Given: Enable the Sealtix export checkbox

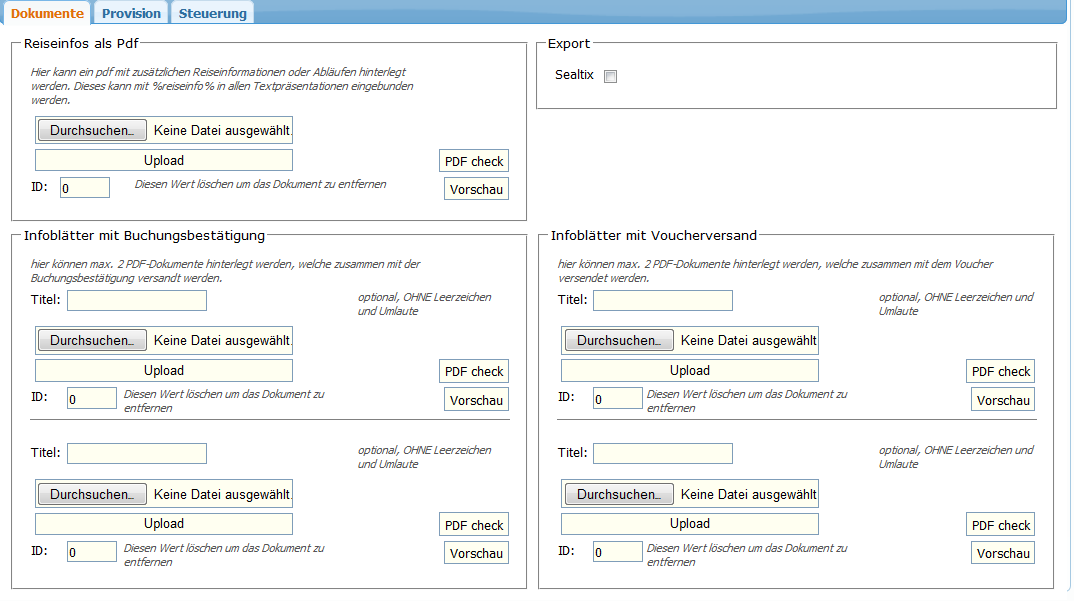Looking at the screenshot, I should [610, 77].
